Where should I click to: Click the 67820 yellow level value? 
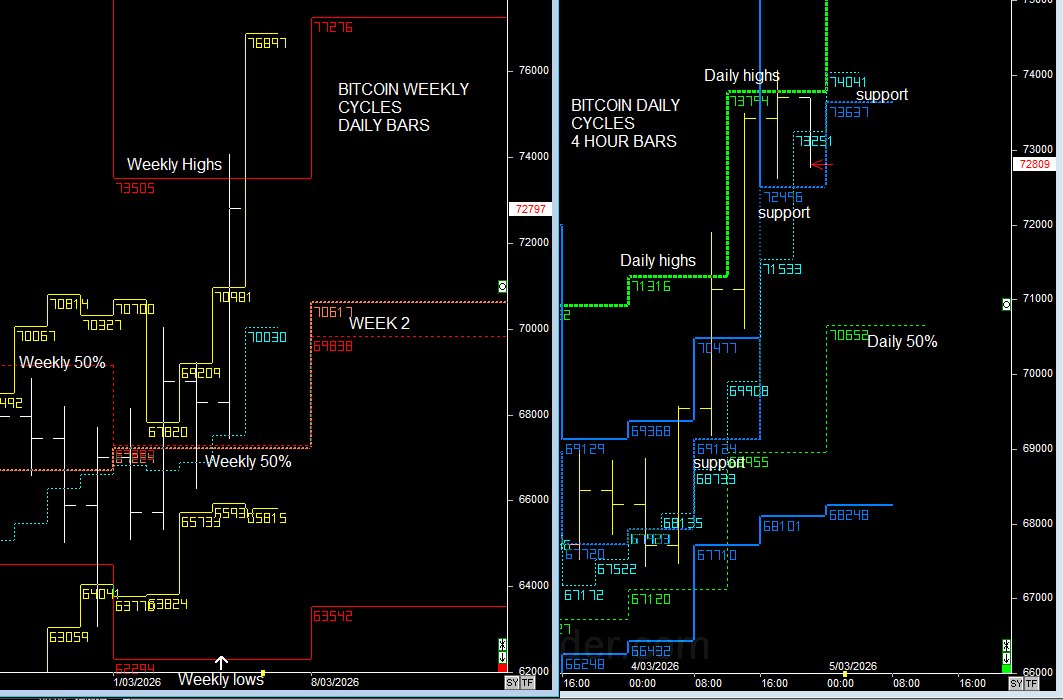tap(167, 432)
